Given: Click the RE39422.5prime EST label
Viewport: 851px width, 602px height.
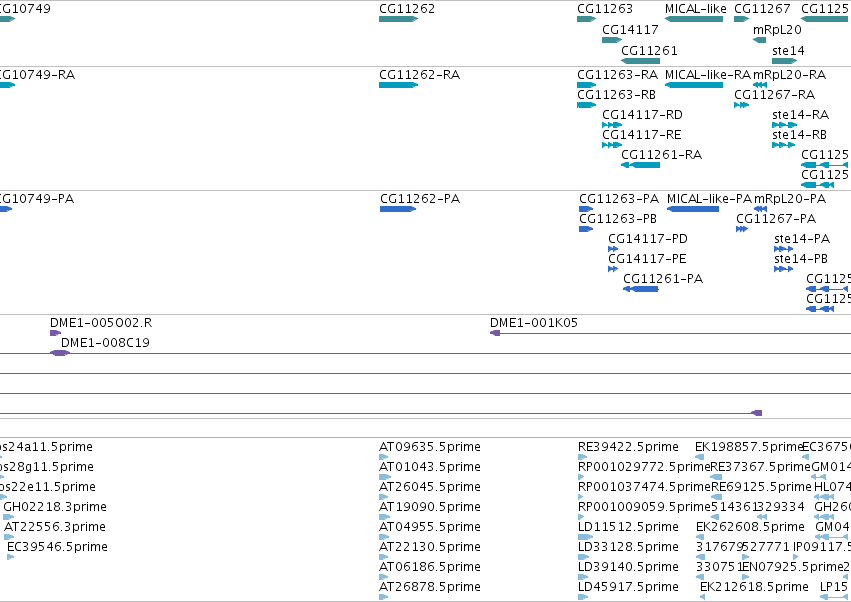Looking at the screenshot, I should 628,447.
